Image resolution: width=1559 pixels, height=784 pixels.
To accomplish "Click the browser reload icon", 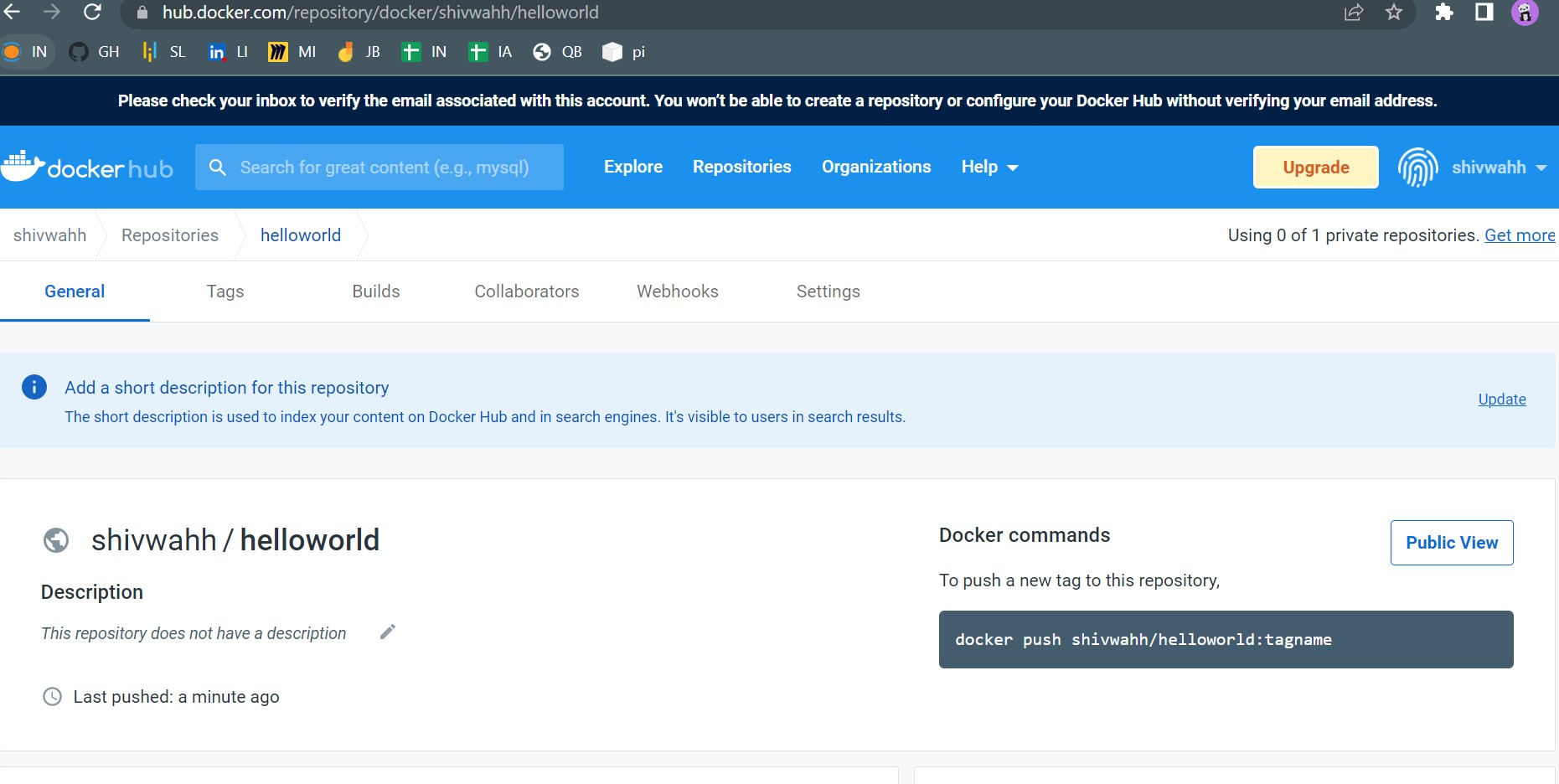I will [92, 12].
